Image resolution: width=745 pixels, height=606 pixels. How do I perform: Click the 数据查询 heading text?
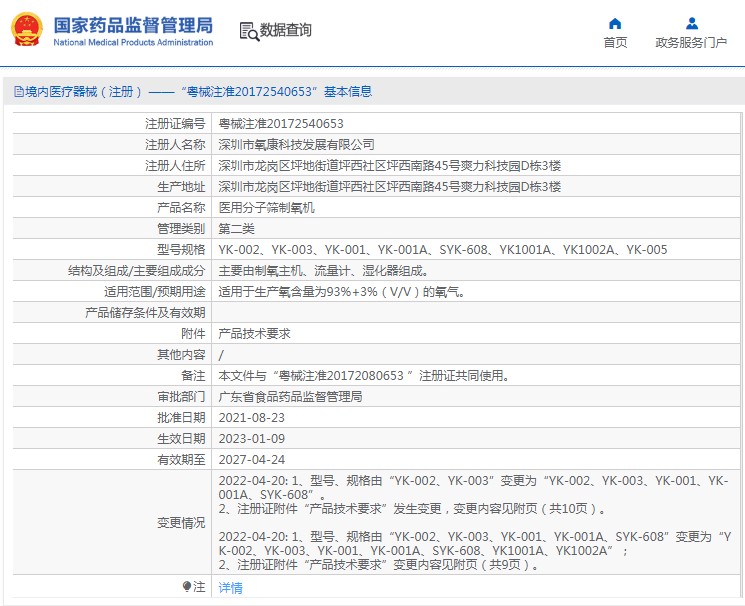click(x=286, y=31)
